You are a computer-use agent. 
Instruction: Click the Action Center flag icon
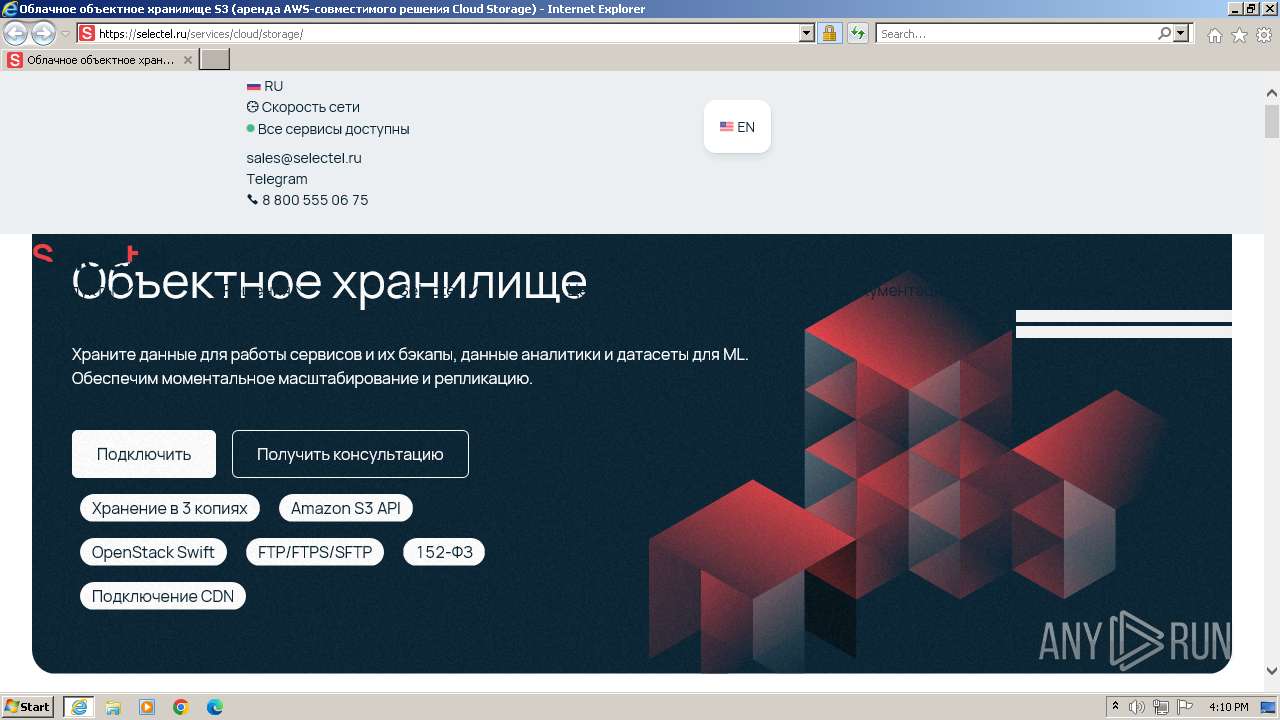[1183, 707]
